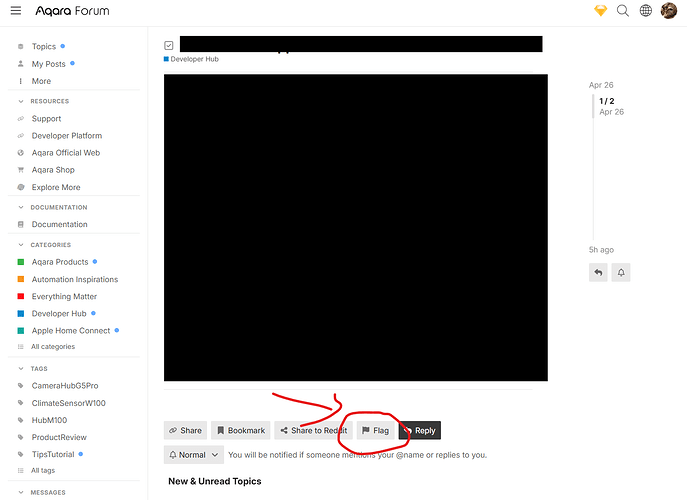Jump to 5h ago timeline end

coord(601,250)
